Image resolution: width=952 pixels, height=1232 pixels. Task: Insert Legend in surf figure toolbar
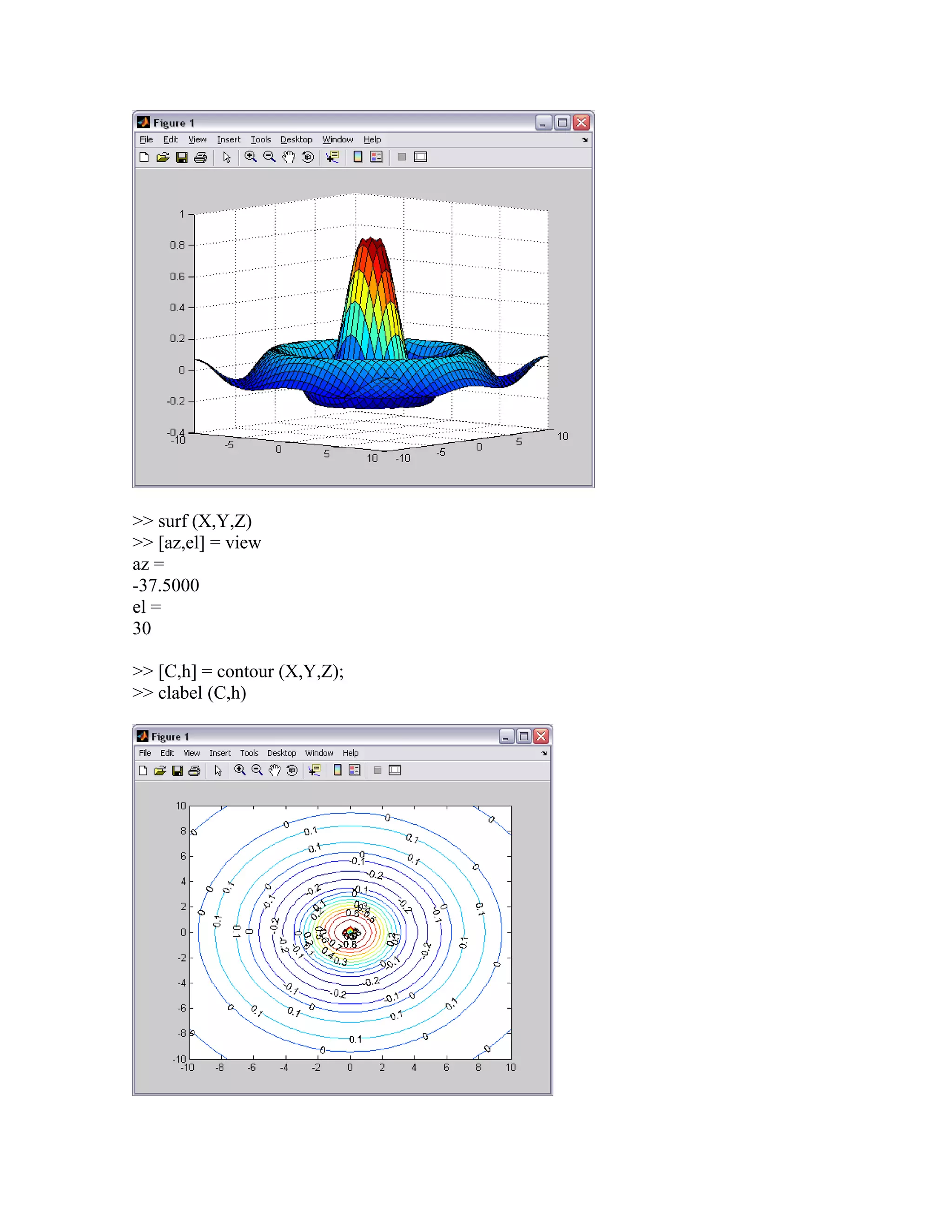point(376,158)
